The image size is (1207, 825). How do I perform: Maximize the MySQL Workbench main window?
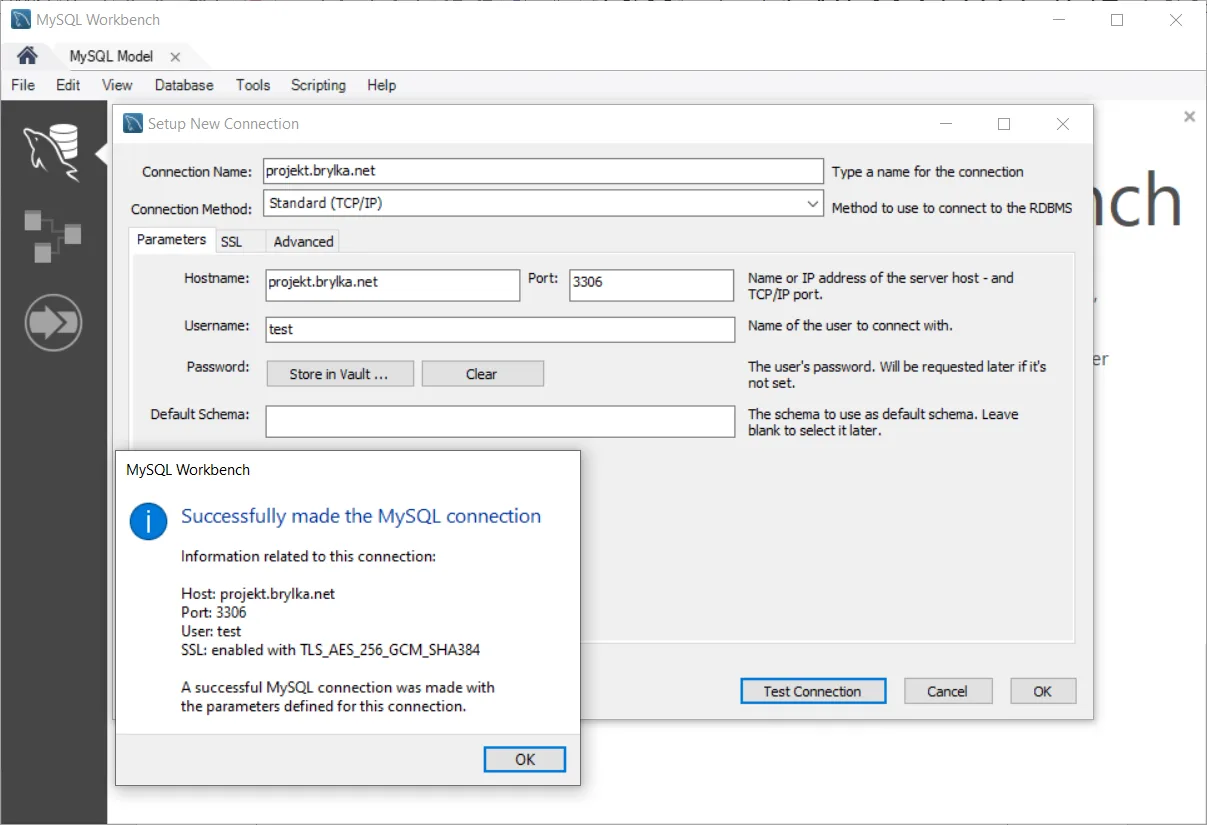click(x=1118, y=20)
